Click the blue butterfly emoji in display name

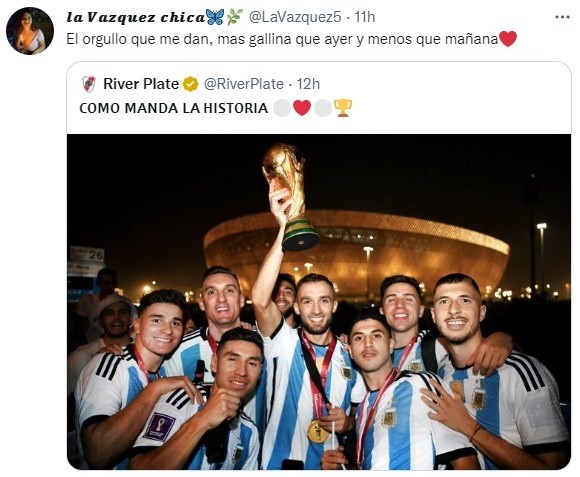point(215,17)
